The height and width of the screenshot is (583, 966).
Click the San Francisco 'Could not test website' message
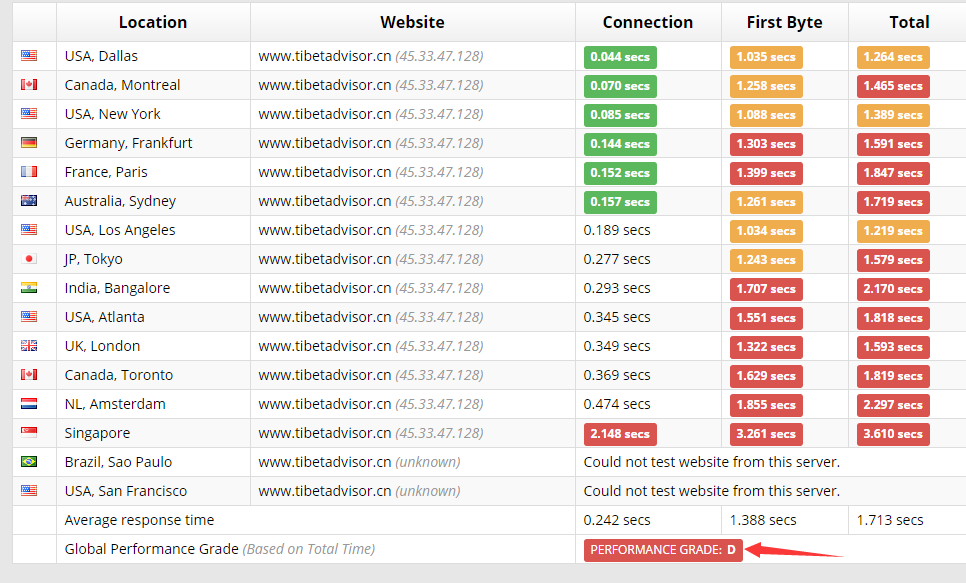coord(712,491)
